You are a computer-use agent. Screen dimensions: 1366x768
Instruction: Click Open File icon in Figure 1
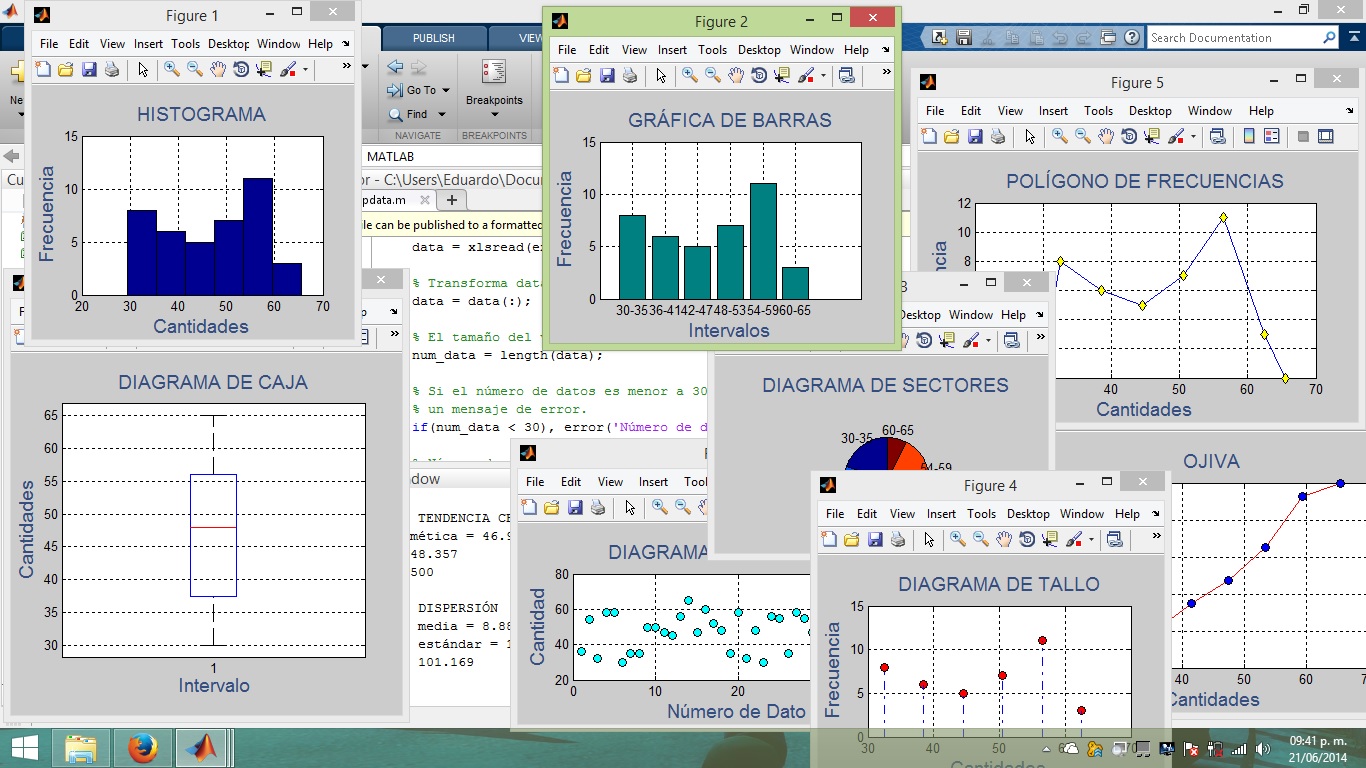pos(66,70)
